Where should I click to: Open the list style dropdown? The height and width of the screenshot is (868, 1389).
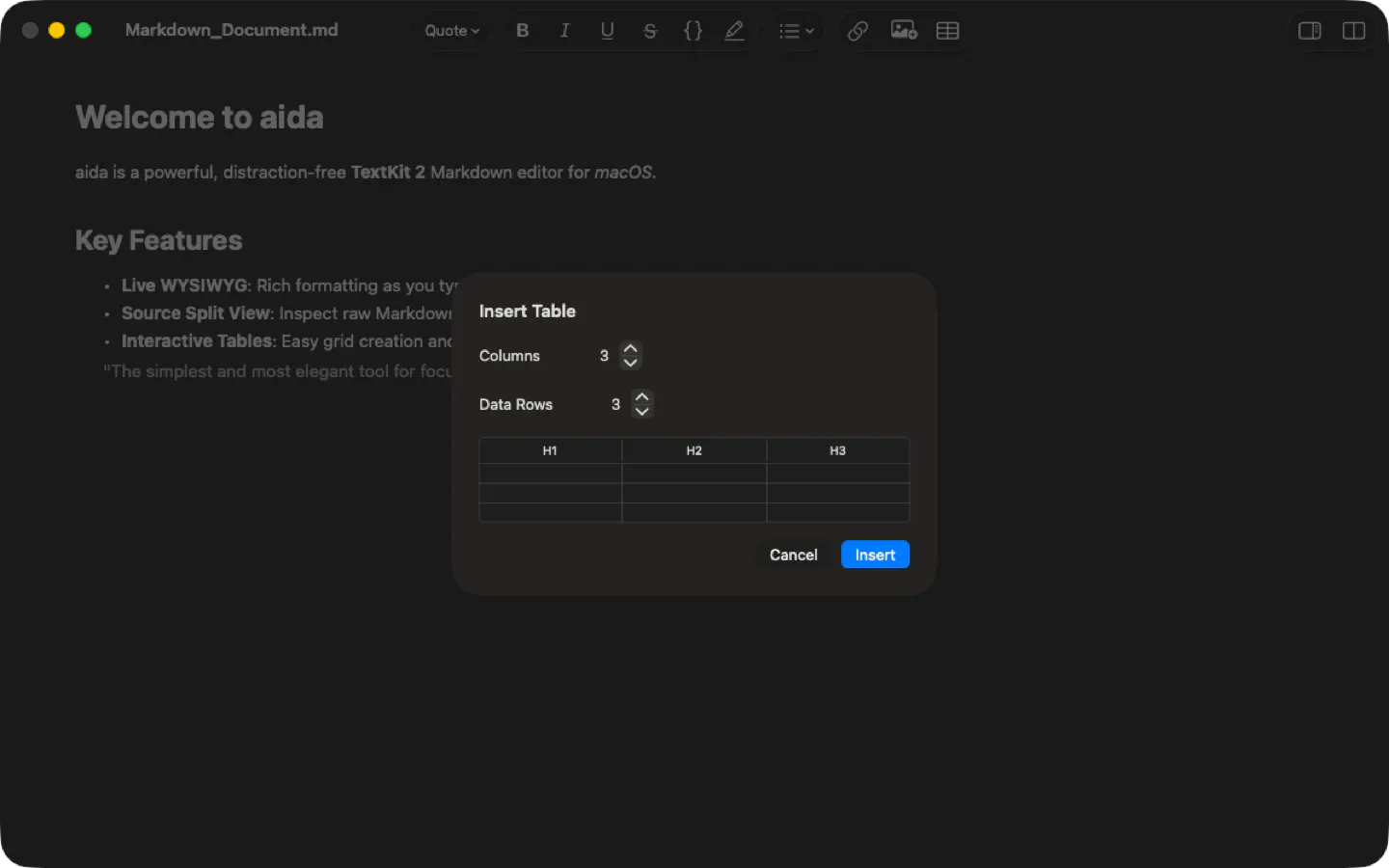tap(797, 31)
